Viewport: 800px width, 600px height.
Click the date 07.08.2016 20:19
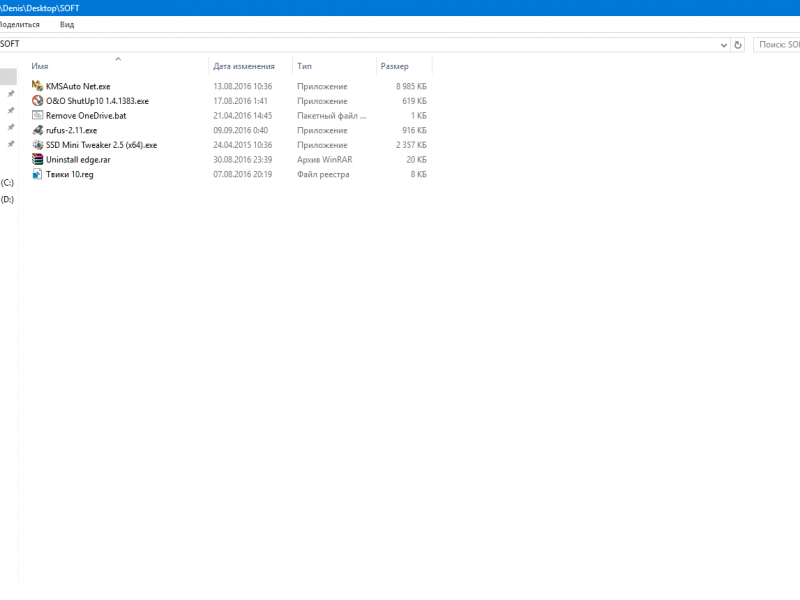tap(242, 174)
